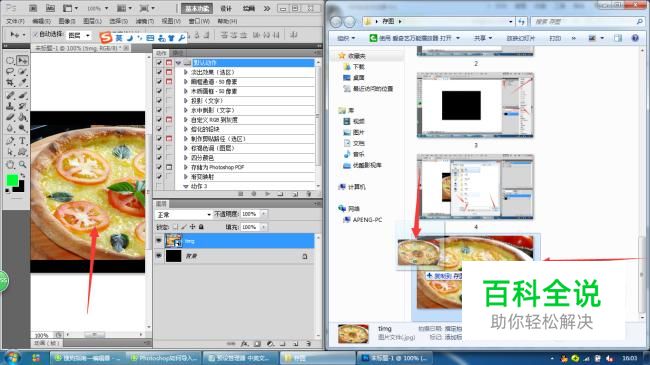
Task: Click the green foreground color swatch
Action: point(12,180)
